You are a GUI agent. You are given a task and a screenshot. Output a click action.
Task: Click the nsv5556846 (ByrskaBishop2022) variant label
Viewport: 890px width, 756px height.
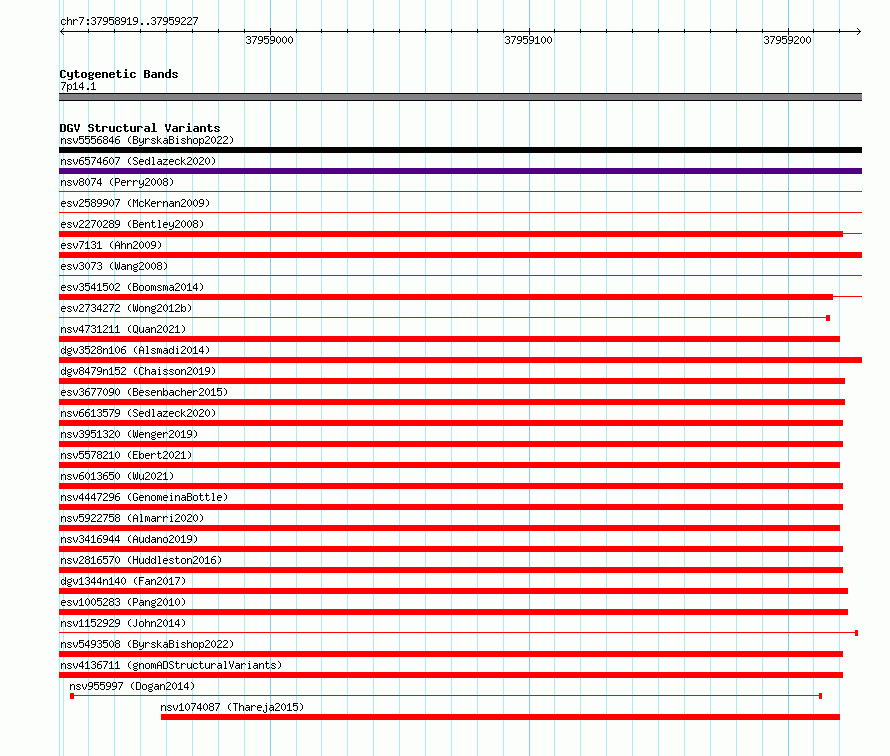click(147, 140)
